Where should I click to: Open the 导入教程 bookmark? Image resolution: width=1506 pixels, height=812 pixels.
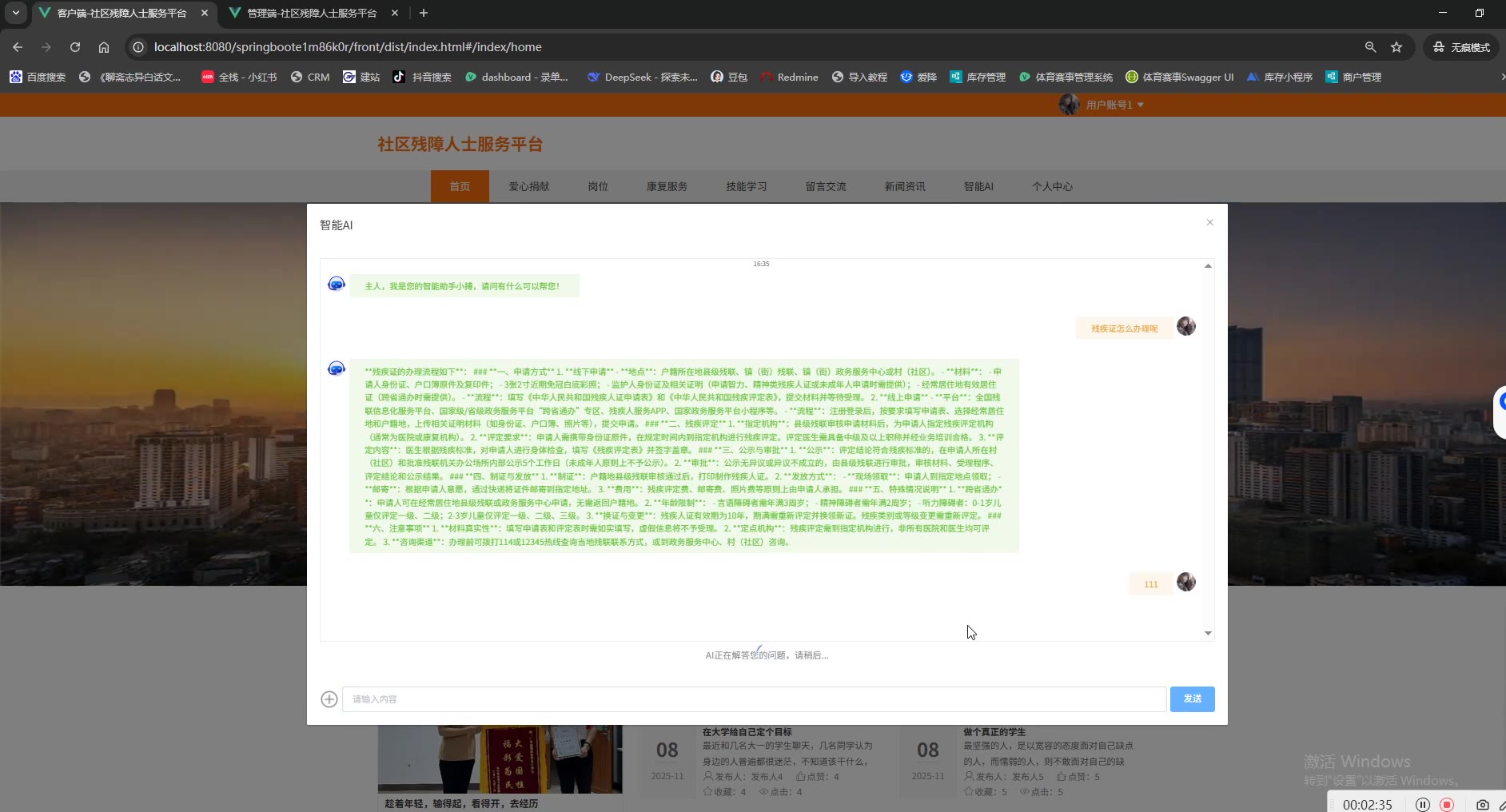[859, 77]
